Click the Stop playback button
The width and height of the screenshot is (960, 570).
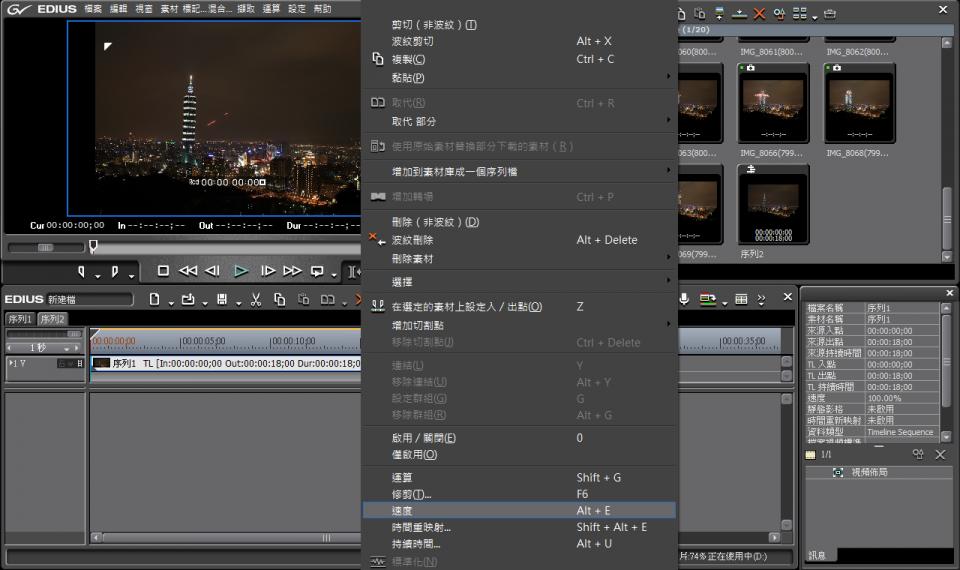click(x=163, y=271)
